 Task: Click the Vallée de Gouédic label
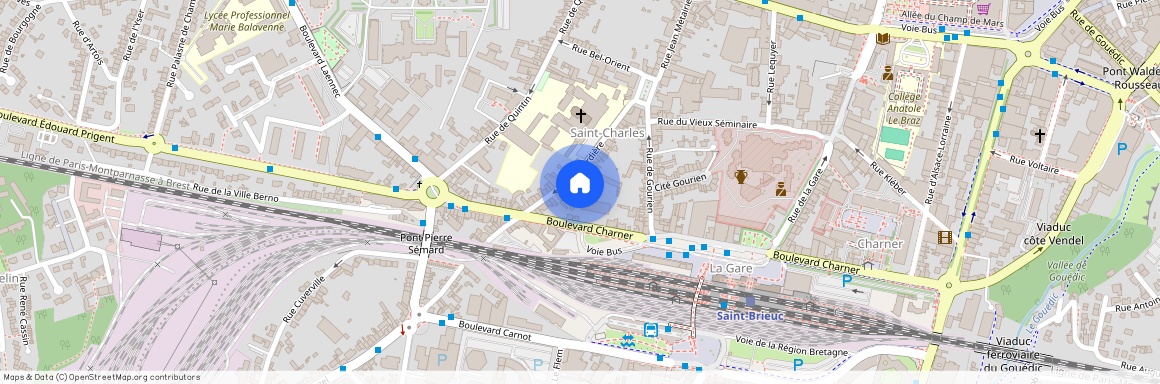(x=1068, y=271)
